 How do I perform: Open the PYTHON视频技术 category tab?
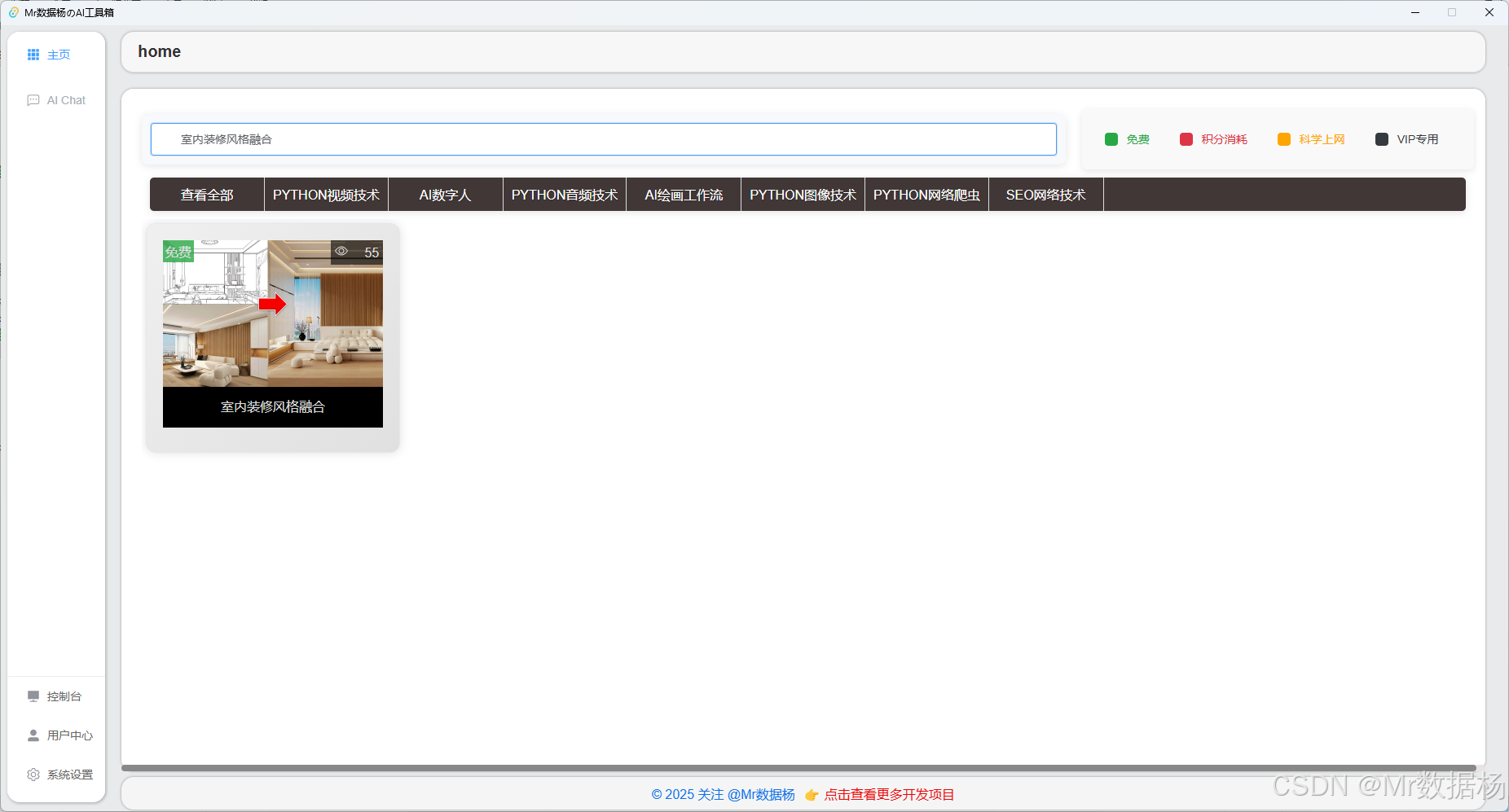pyautogui.click(x=326, y=195)
